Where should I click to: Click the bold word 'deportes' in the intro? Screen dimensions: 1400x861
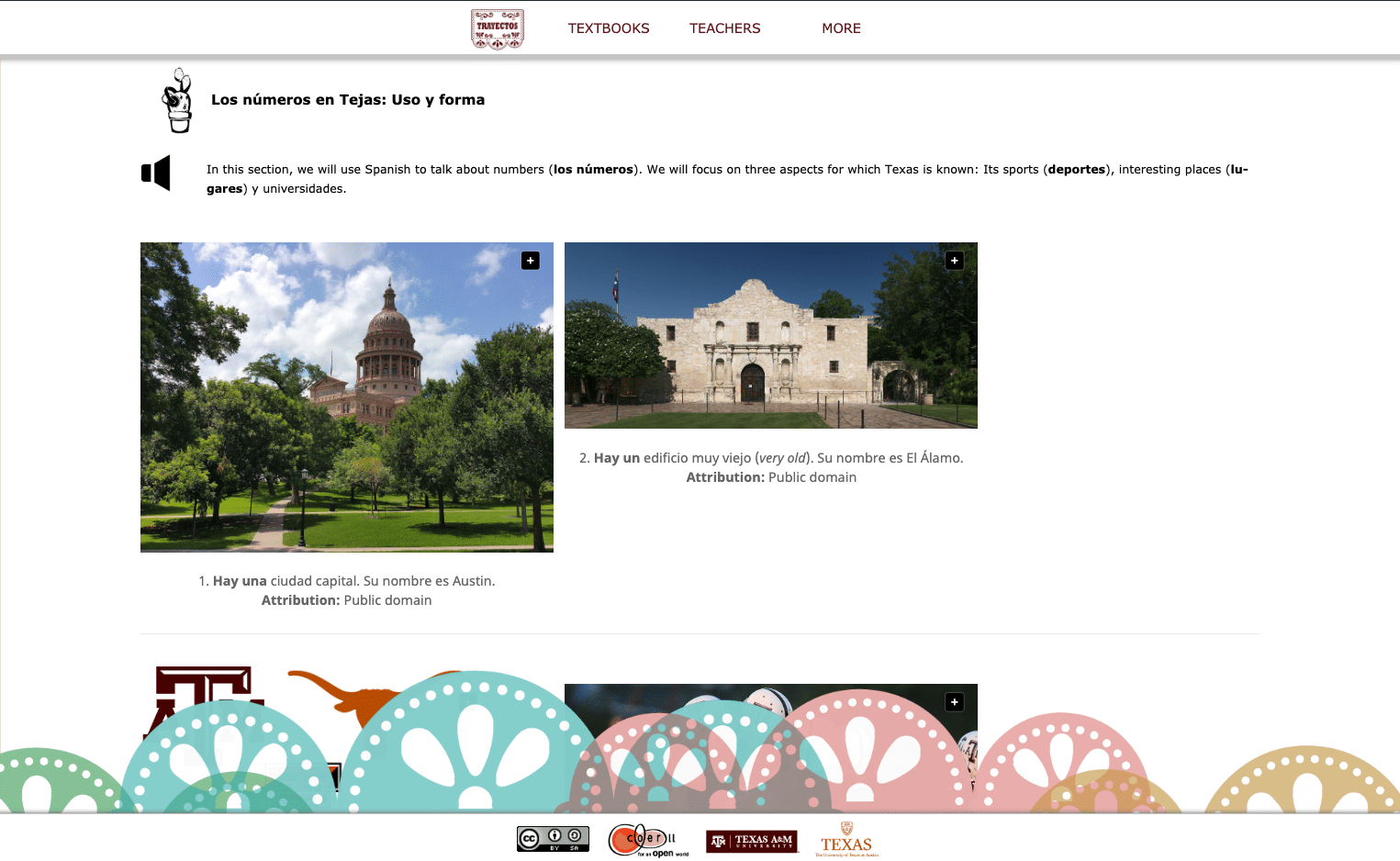click(x=1076, y=170)
